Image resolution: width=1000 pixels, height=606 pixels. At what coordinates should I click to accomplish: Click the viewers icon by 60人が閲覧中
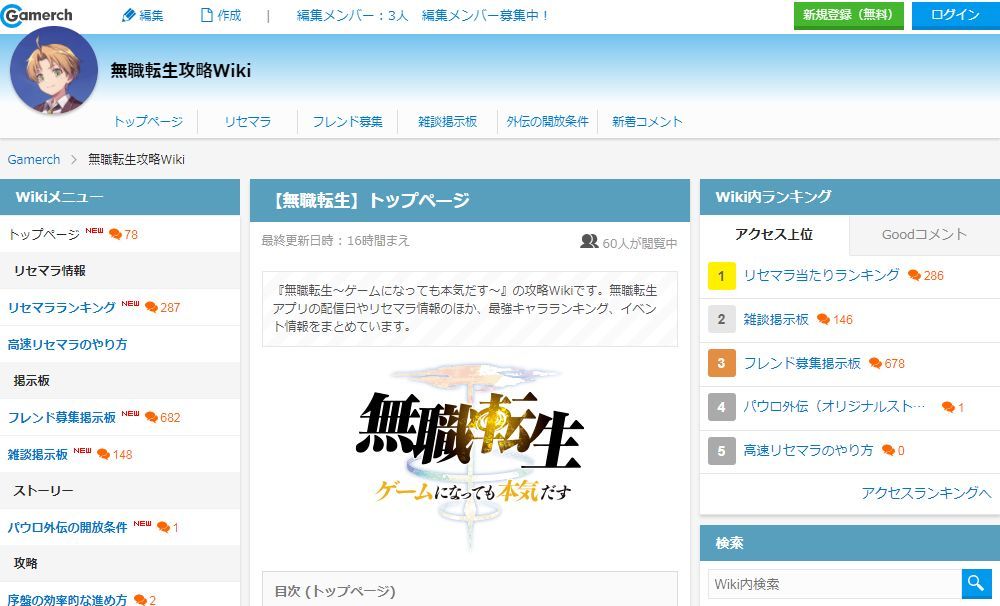point(589,241)
